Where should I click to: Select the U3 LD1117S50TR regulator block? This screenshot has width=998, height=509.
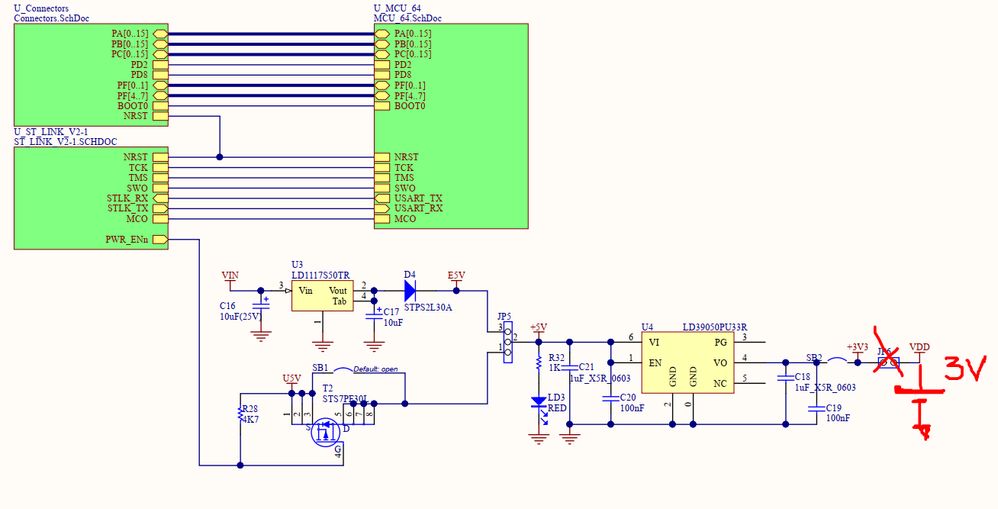(x=322, y=295)
